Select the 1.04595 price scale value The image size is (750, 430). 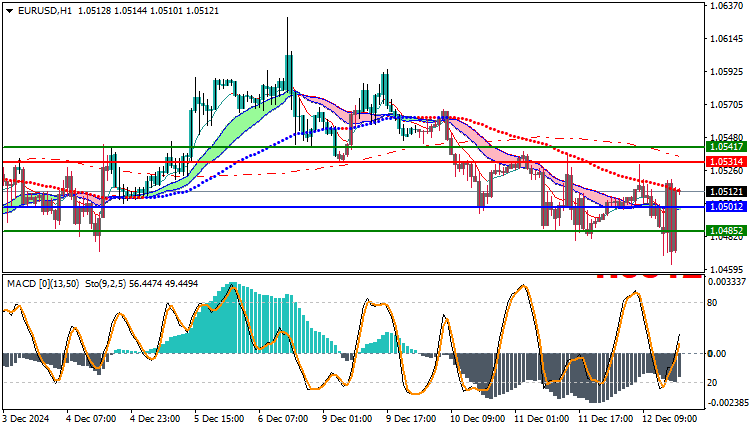727,269
